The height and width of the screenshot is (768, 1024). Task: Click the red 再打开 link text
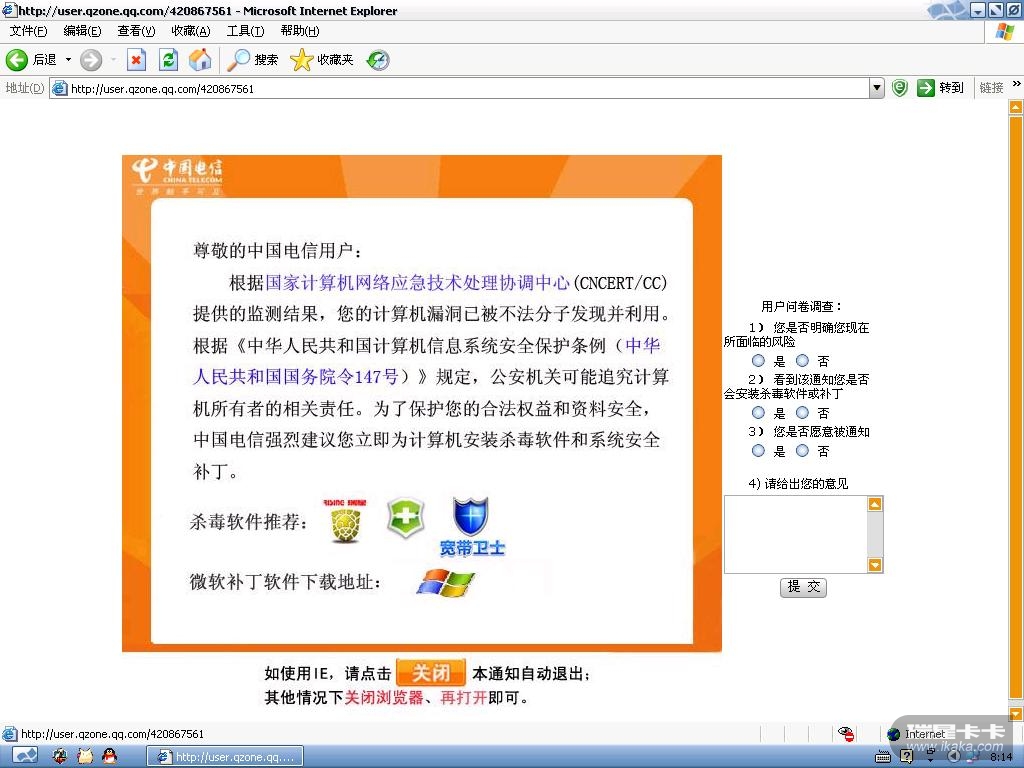tap(464, 697)
